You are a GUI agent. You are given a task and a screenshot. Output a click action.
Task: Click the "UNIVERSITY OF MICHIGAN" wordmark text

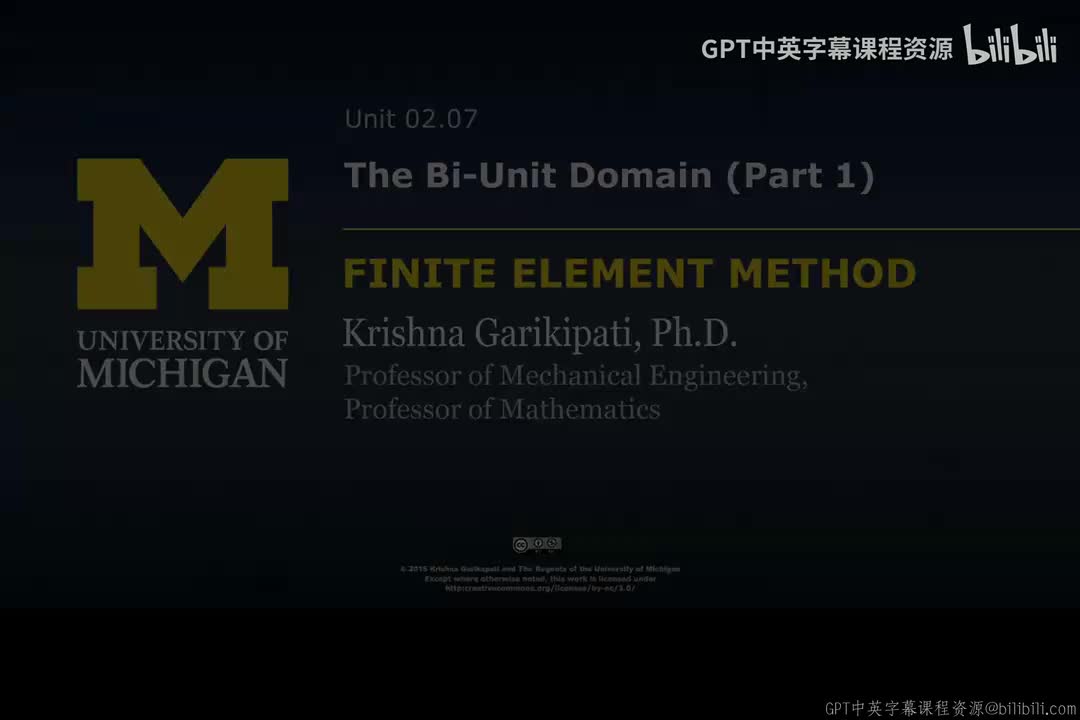coord(183,358)
